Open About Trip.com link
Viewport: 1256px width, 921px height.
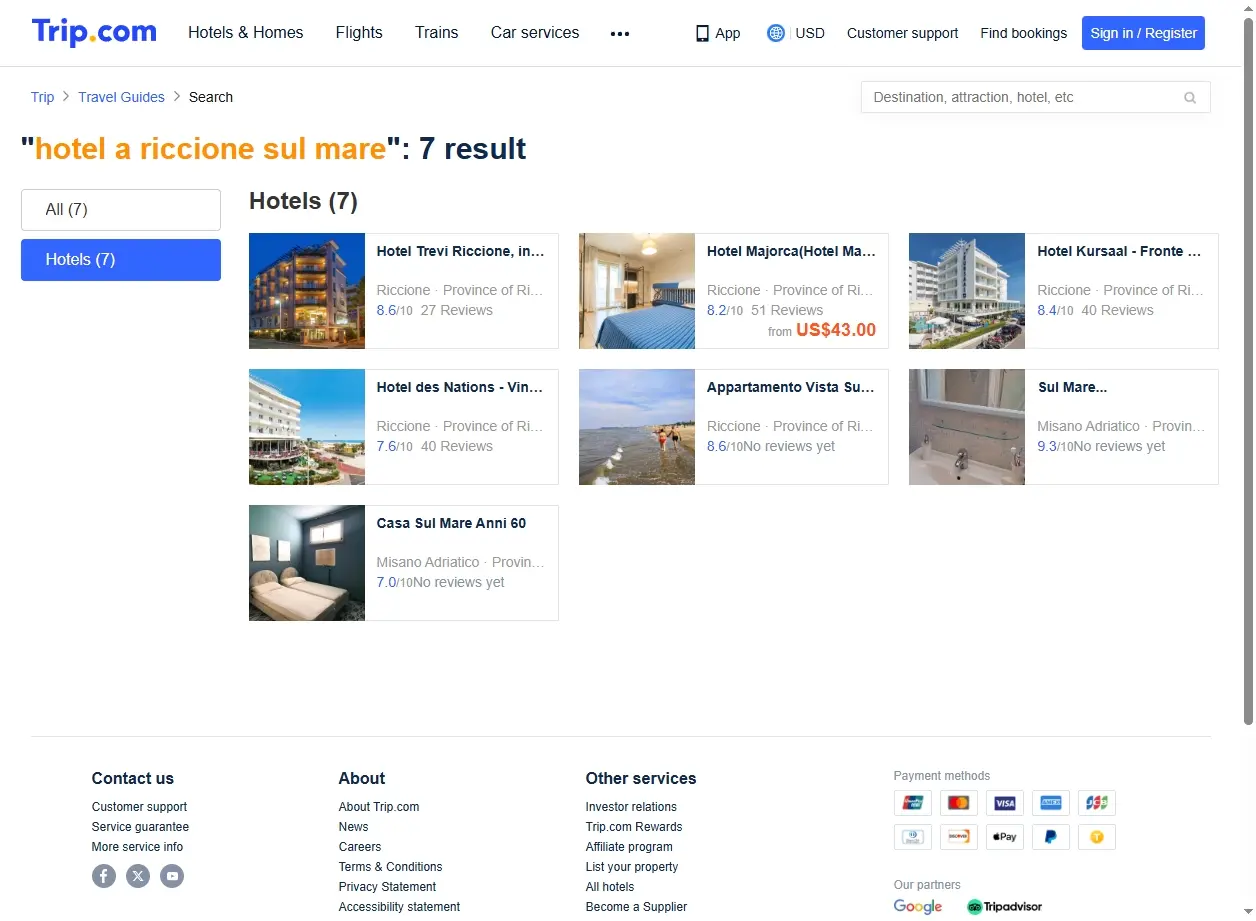379,807
